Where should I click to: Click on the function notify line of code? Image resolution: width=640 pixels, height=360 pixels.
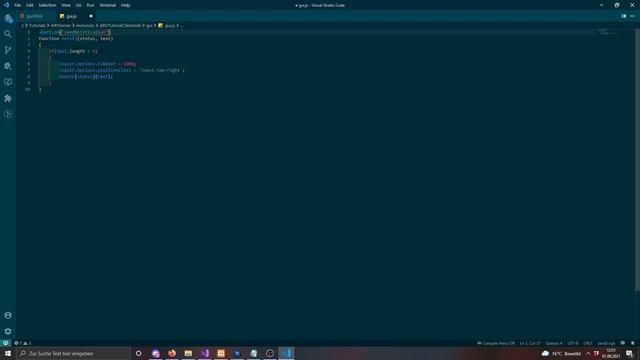(76, 38)
